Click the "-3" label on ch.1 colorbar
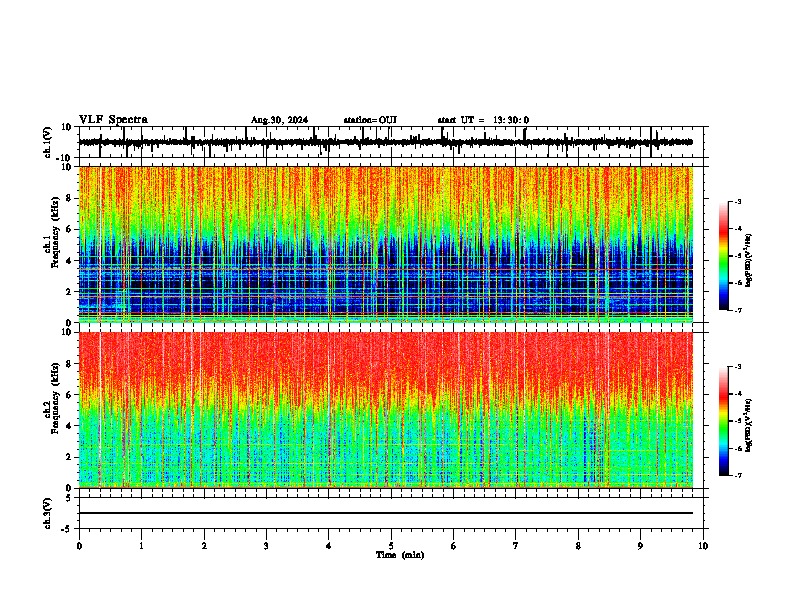 click(737, 202)
